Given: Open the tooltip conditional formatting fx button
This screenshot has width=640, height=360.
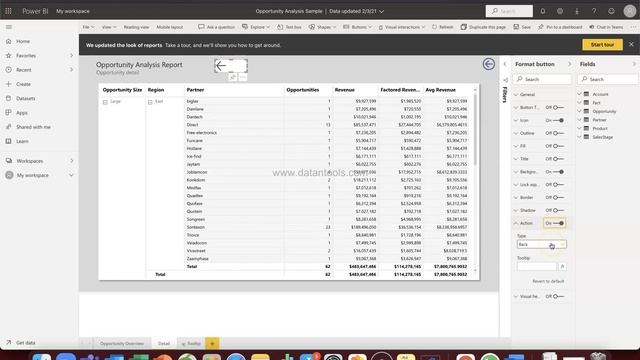Looking at the screenshot, I should coord(562,267).
